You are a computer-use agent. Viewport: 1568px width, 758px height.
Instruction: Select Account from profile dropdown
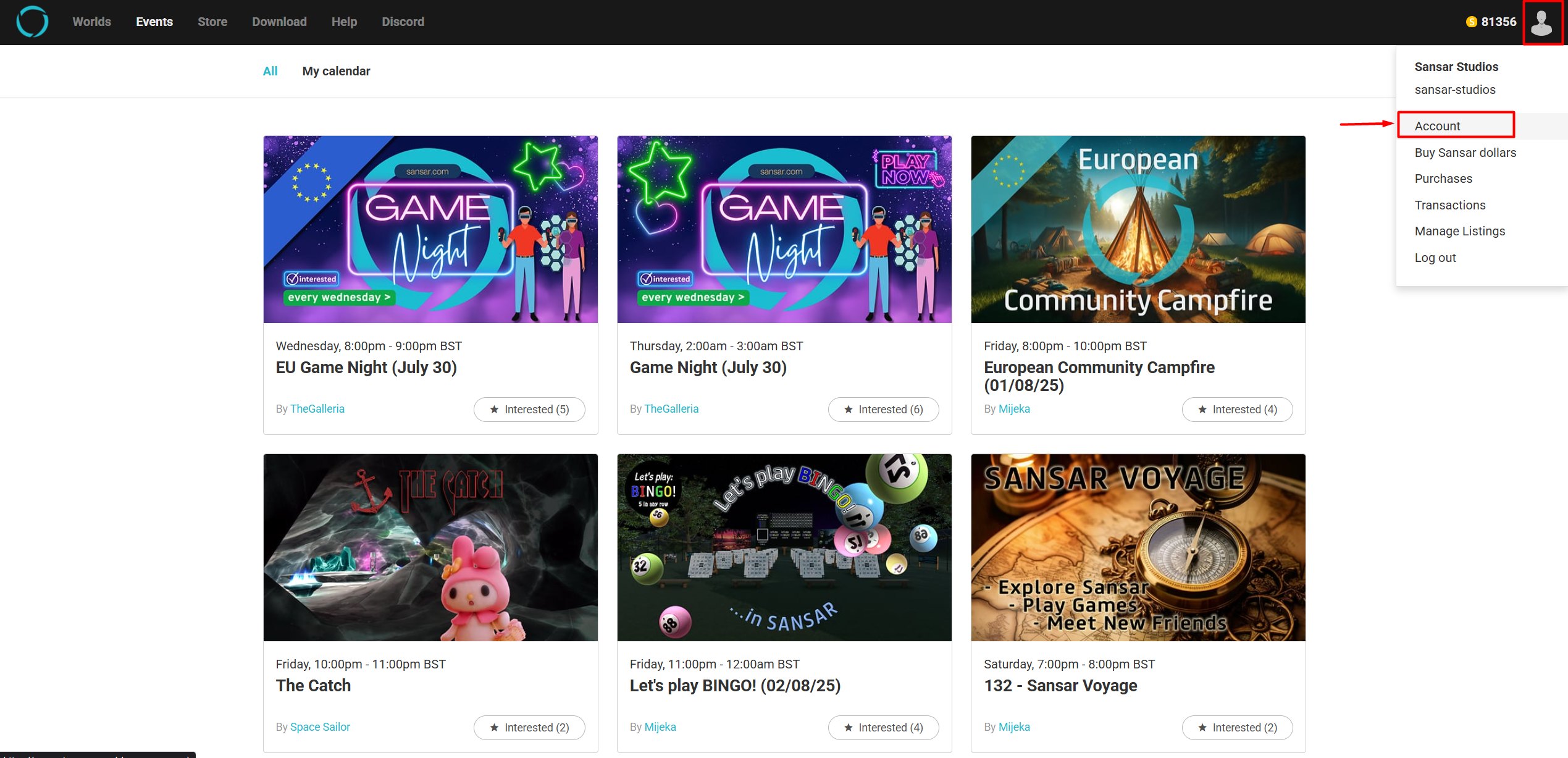tap(1438, 126)
